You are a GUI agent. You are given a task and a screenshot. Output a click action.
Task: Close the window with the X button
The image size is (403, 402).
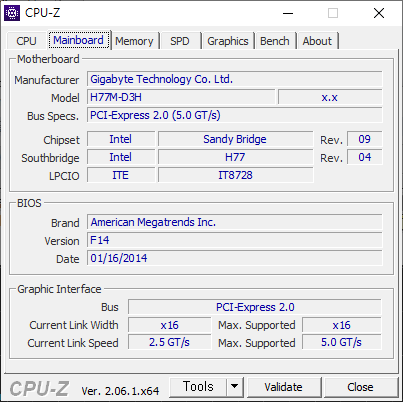[379, 13]
